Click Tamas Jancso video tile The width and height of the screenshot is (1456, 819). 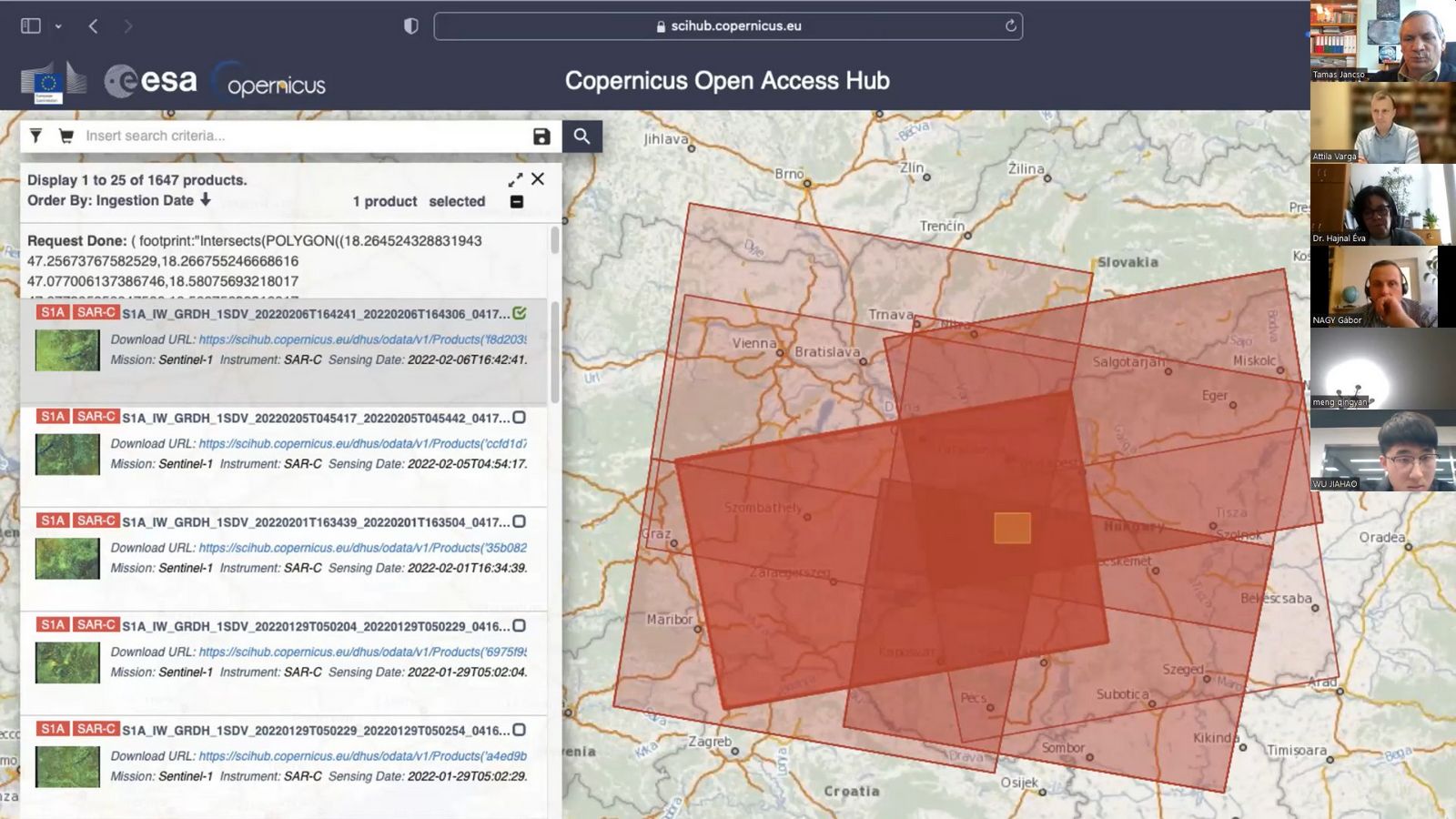(x=1383, y=41)
